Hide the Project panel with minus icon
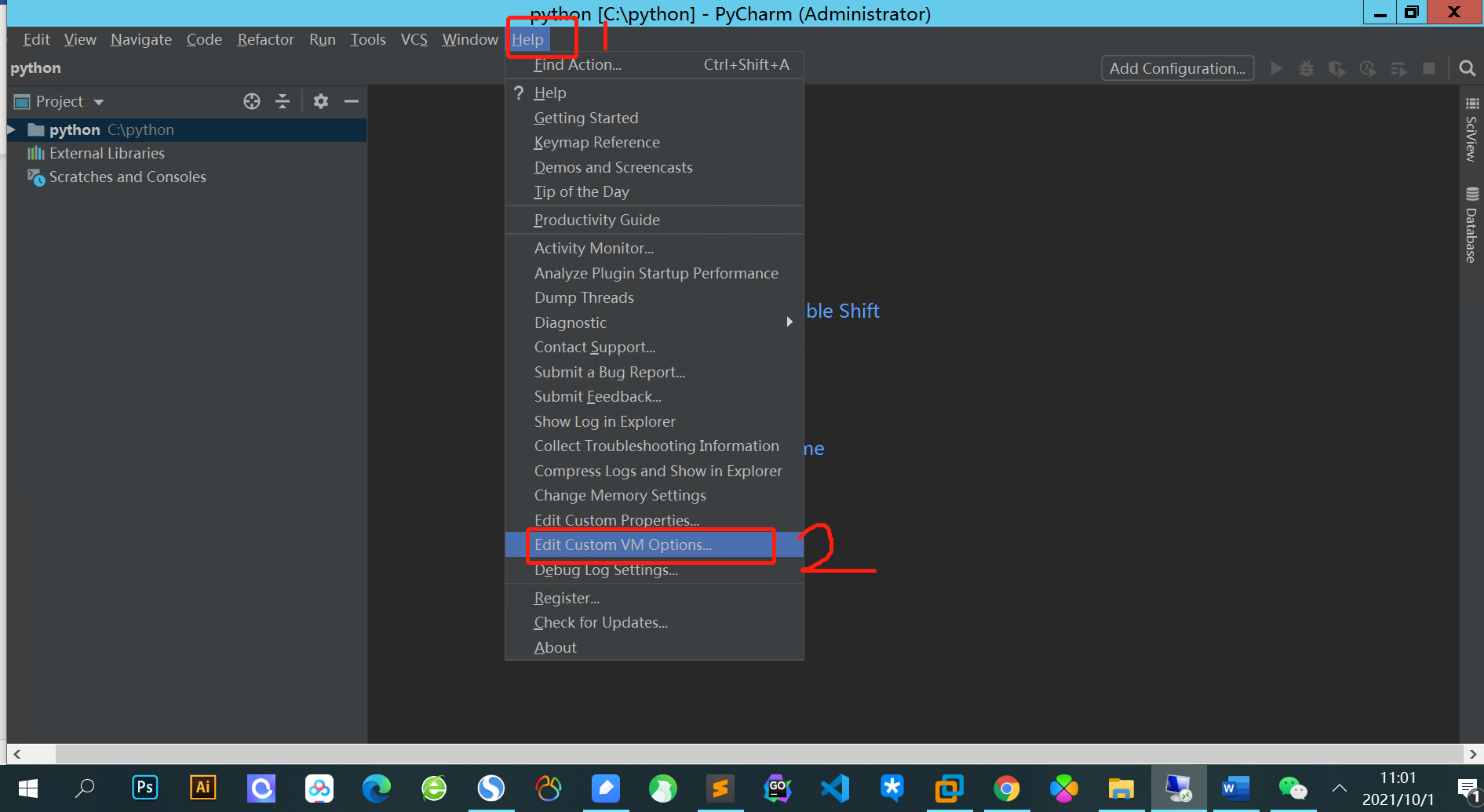Viewport: 1484px width, 812px height. (352, 101)
